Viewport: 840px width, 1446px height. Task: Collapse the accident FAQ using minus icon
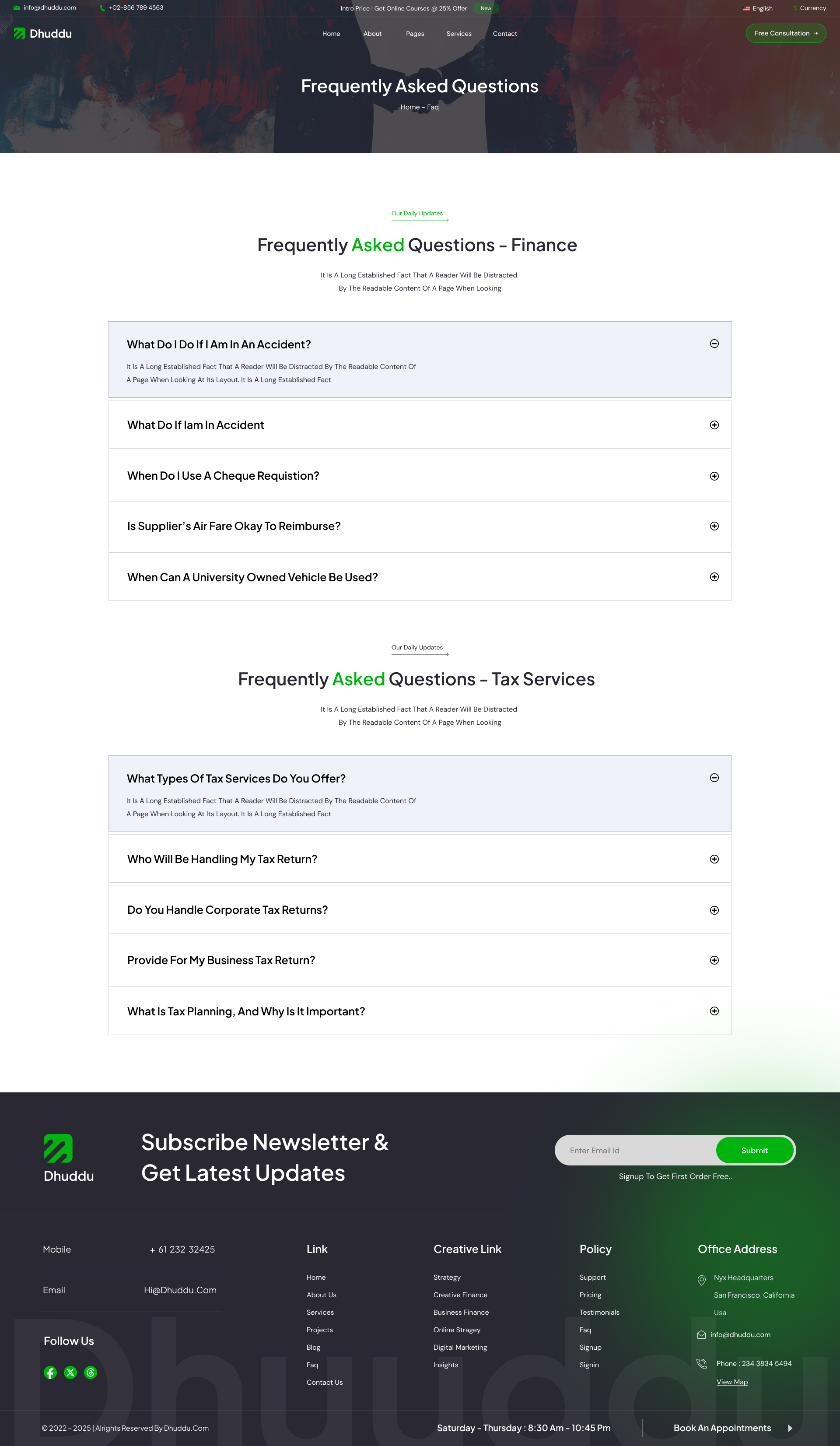coord(714,343)
